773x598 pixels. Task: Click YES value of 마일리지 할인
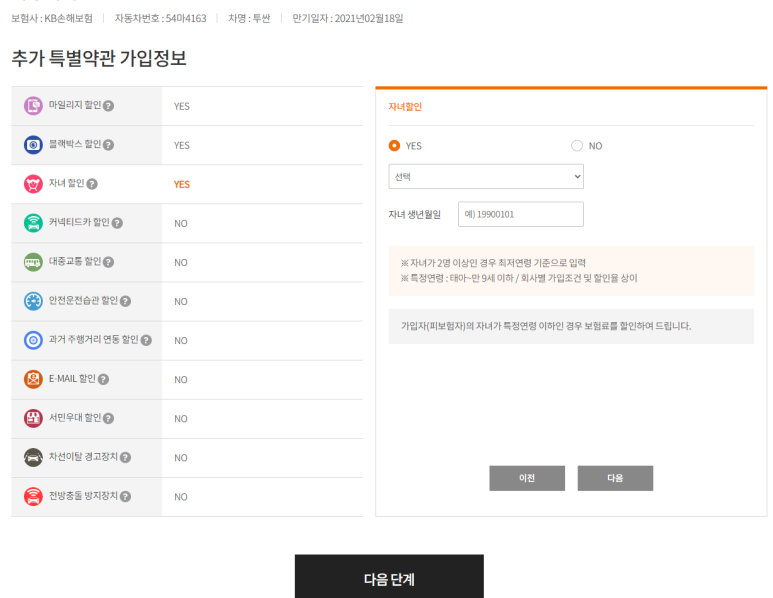coord(181,106)
